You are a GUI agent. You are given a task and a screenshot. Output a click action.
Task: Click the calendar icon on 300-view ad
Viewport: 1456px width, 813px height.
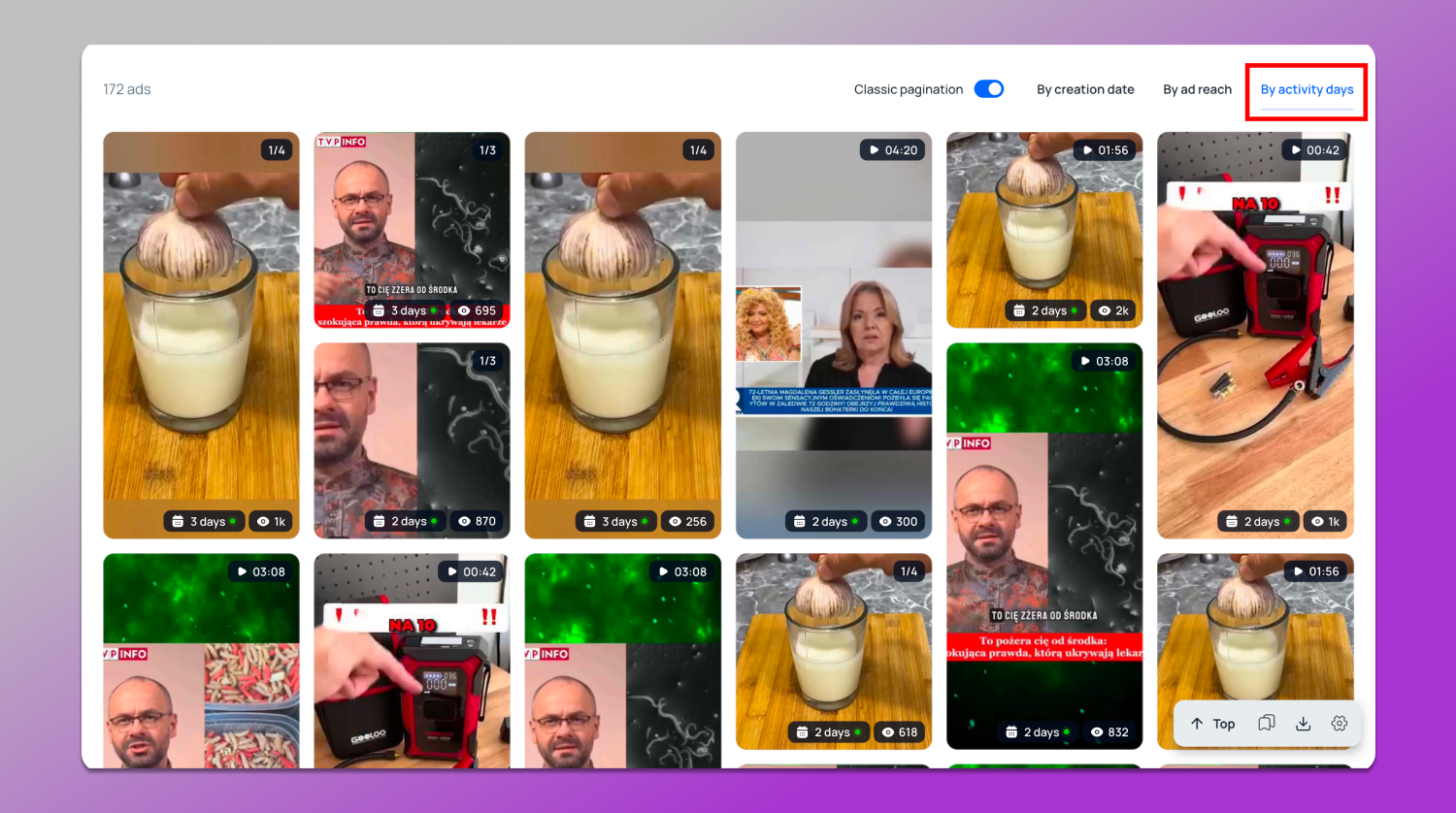(800, 522)
